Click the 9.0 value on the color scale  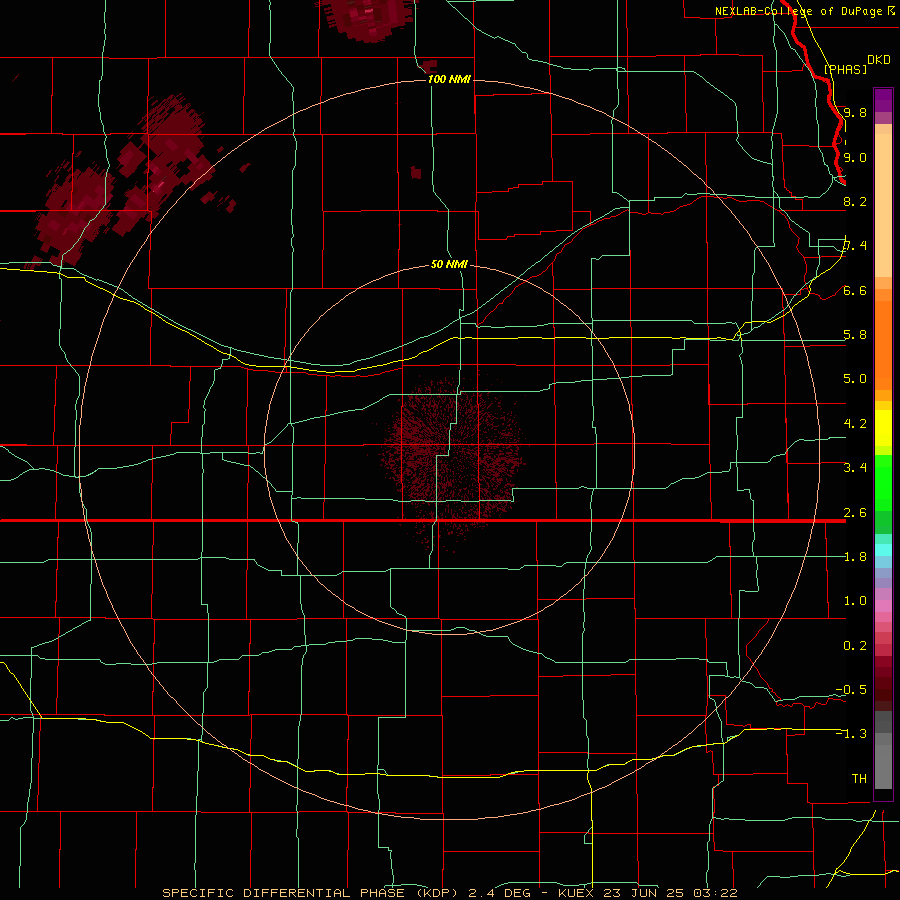855,157
